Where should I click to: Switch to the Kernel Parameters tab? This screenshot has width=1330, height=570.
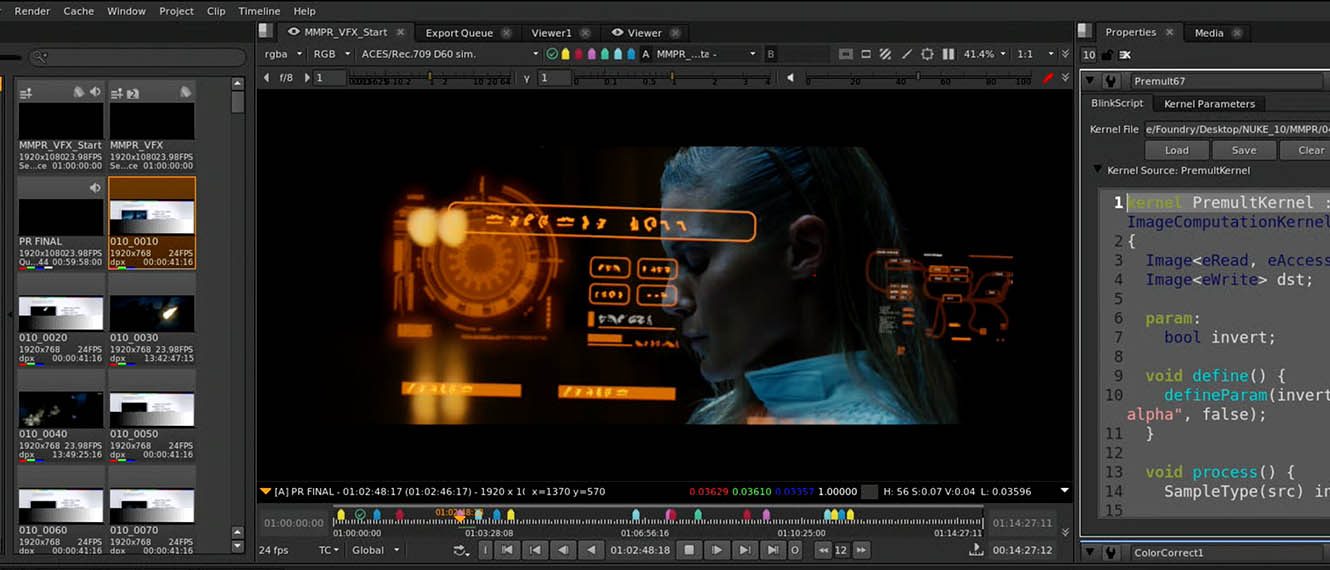click(x=1209, y=104)
